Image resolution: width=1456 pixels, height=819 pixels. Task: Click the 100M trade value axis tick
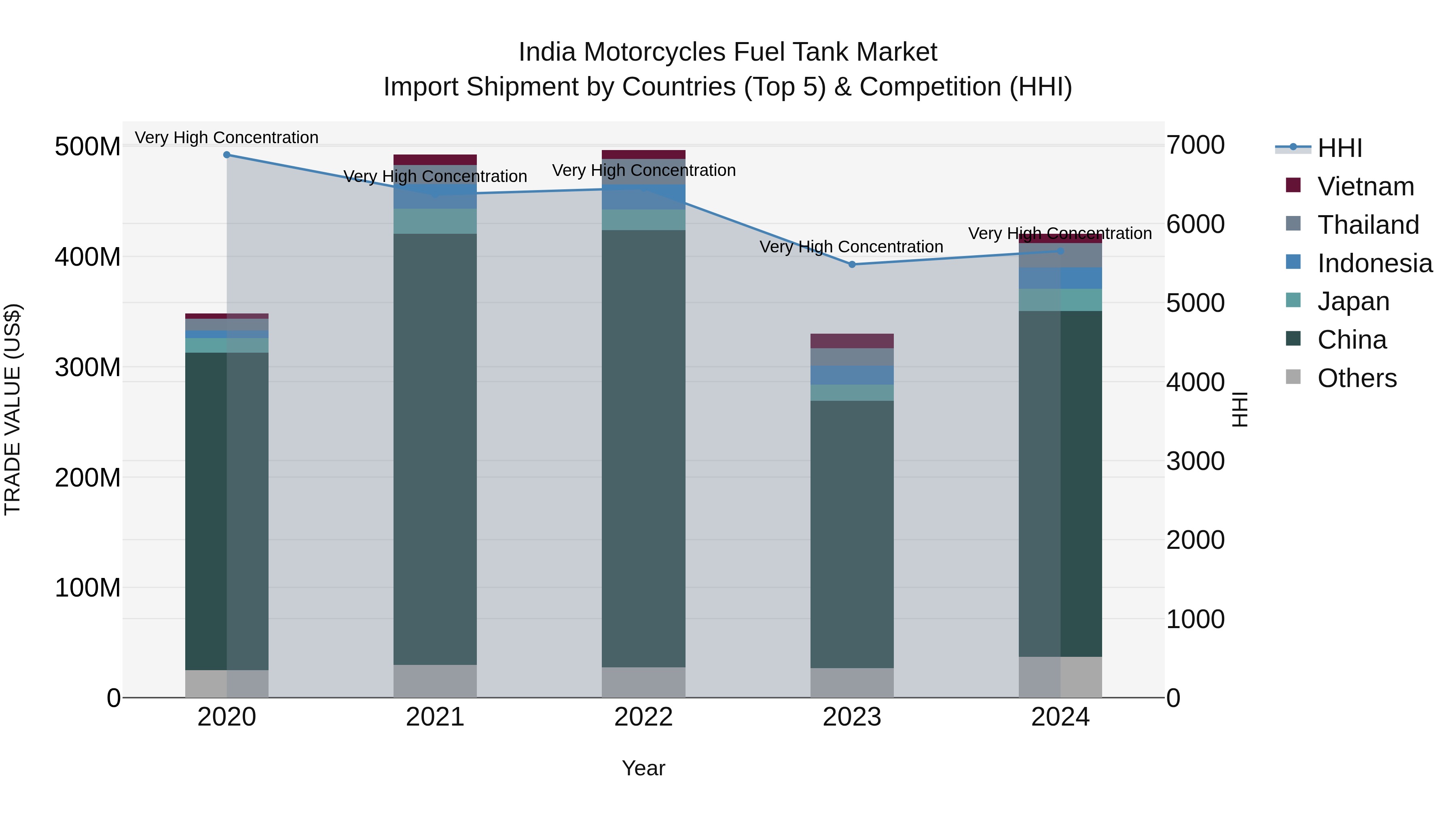88,588
